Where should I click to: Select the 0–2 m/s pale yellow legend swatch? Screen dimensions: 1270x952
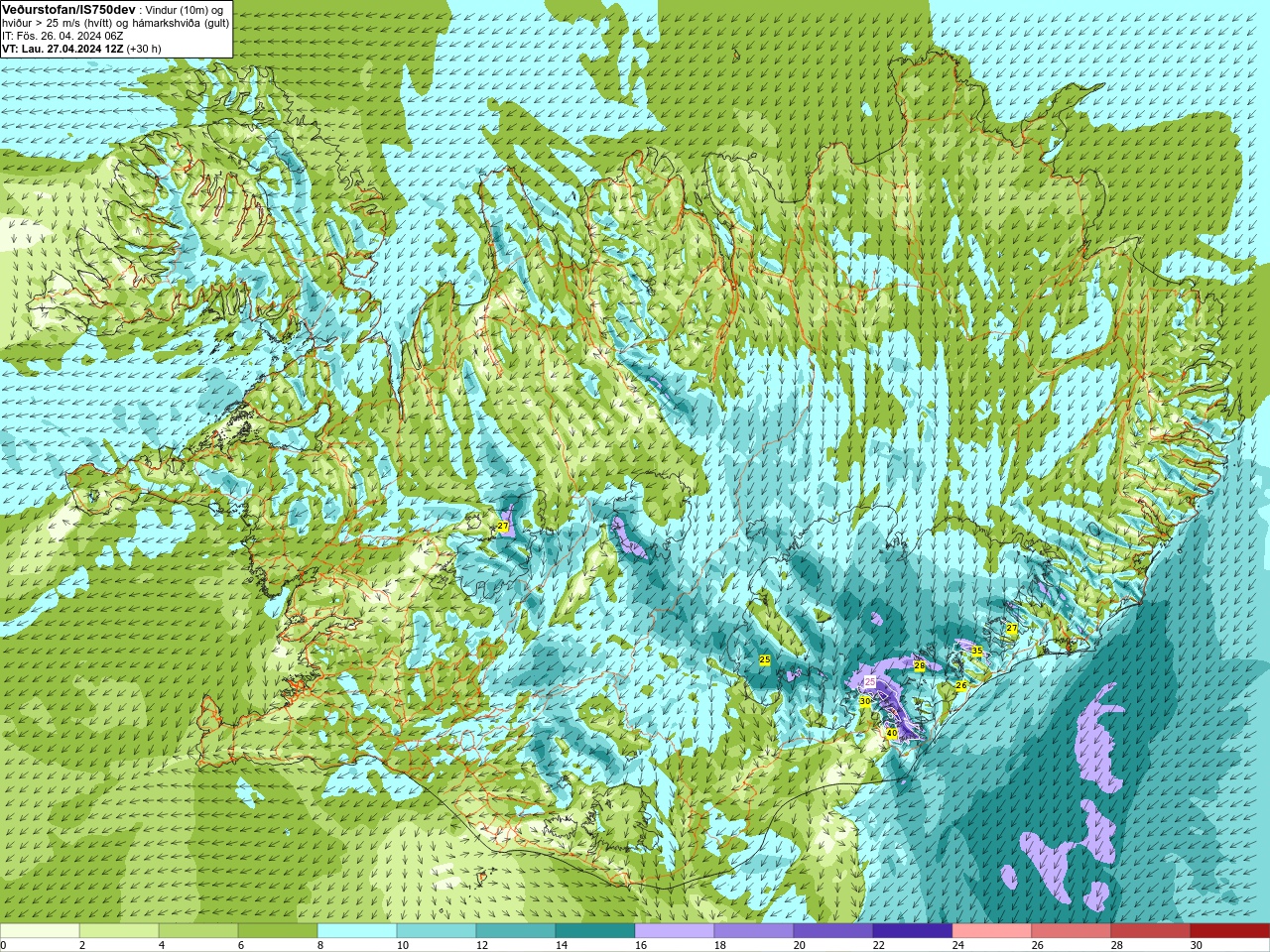40,931
